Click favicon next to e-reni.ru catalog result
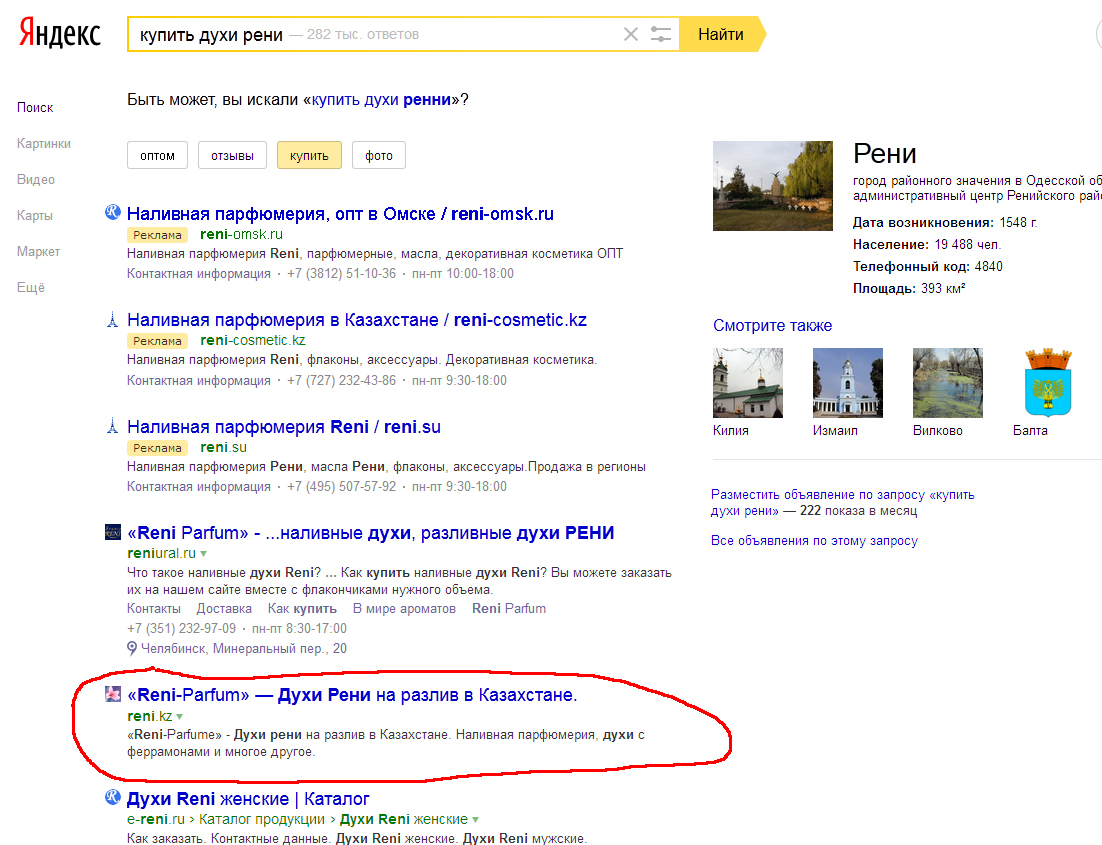 (x=112, y=796)
